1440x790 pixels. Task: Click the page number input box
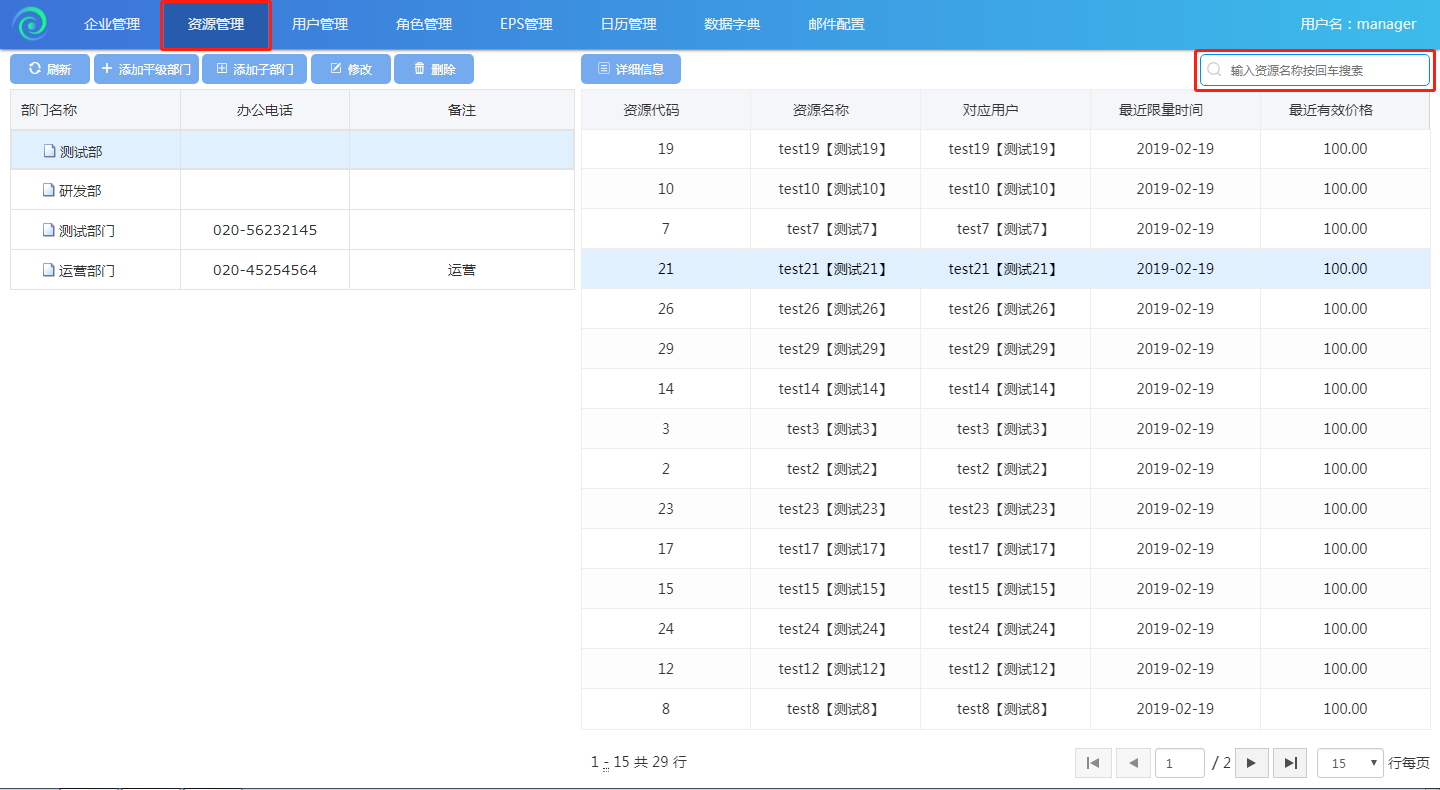[x=1179, y=763]
